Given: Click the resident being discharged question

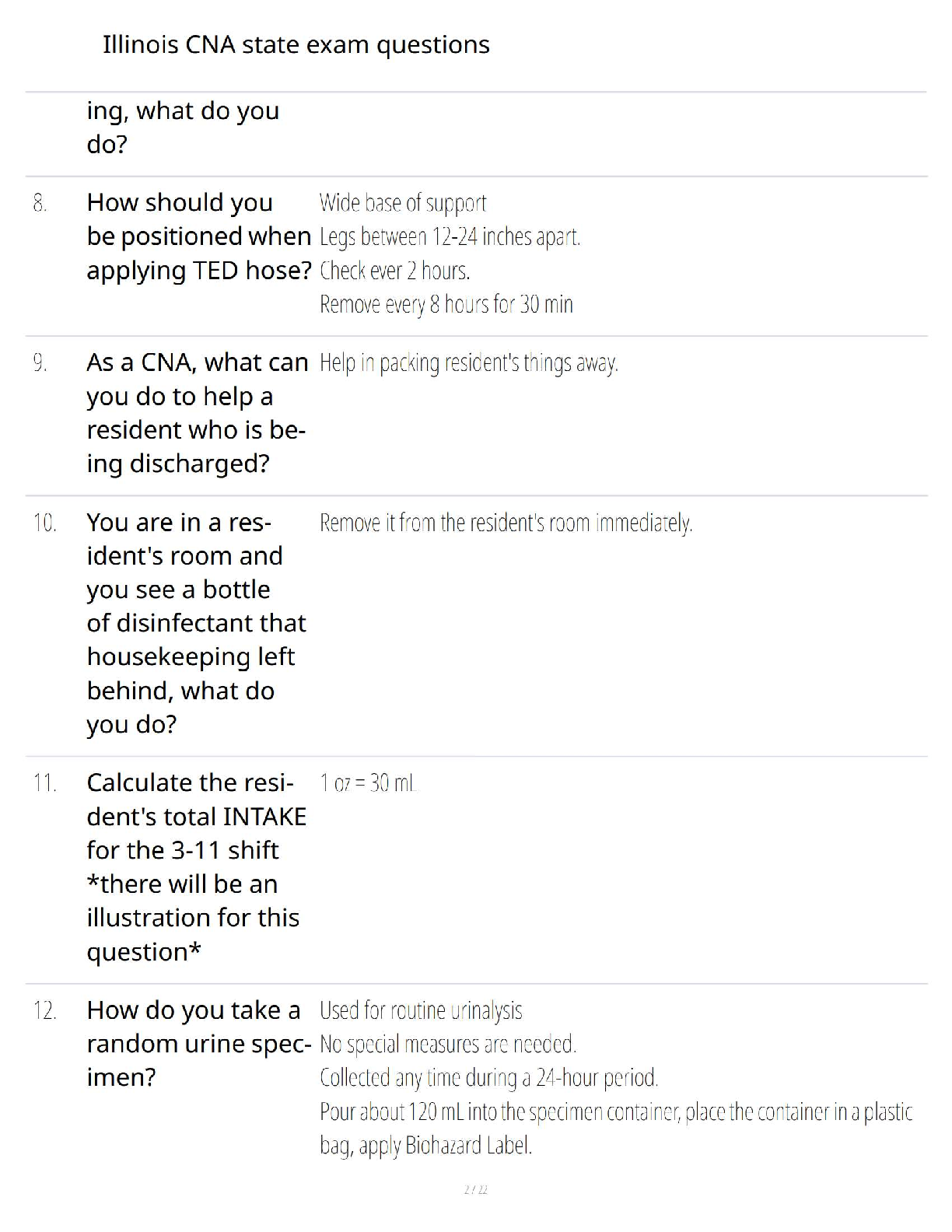Looking at the screenshot, I should (x=196, y=413).
